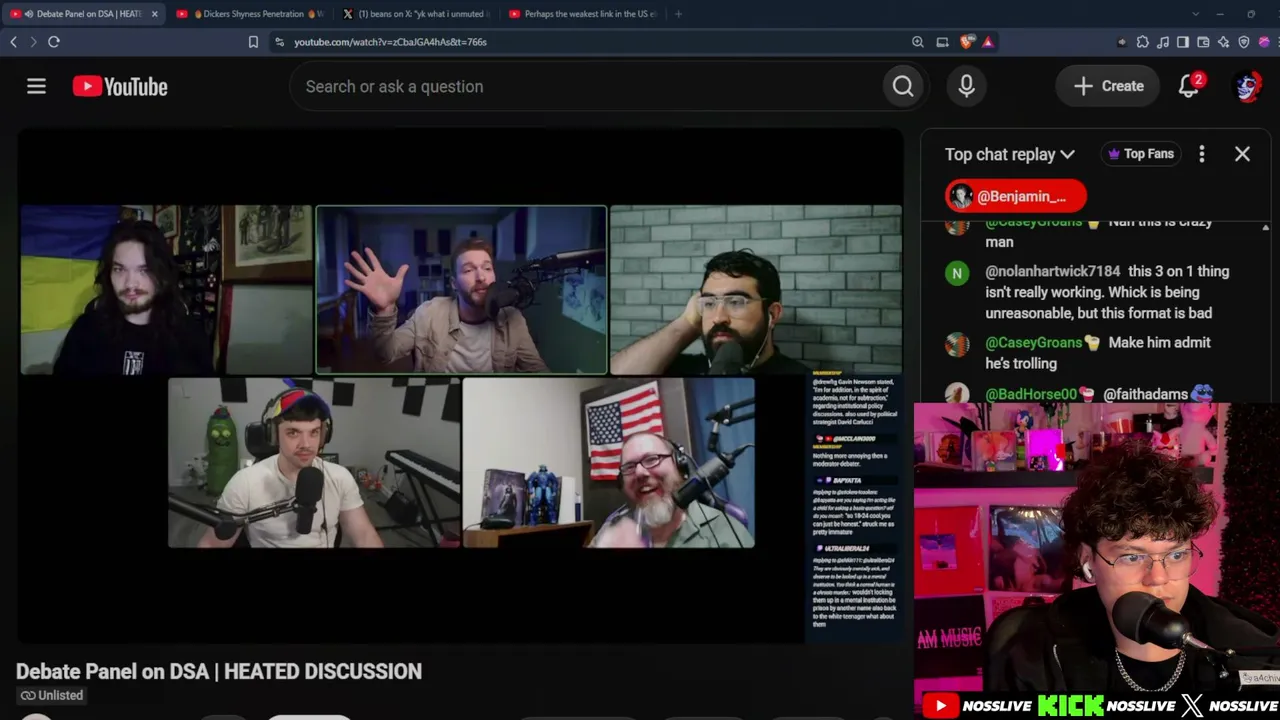The width and height of the screenshot is (1280, 720).
Task: Open the extensions puzzle icon
Action: (x=1143, y=42)
